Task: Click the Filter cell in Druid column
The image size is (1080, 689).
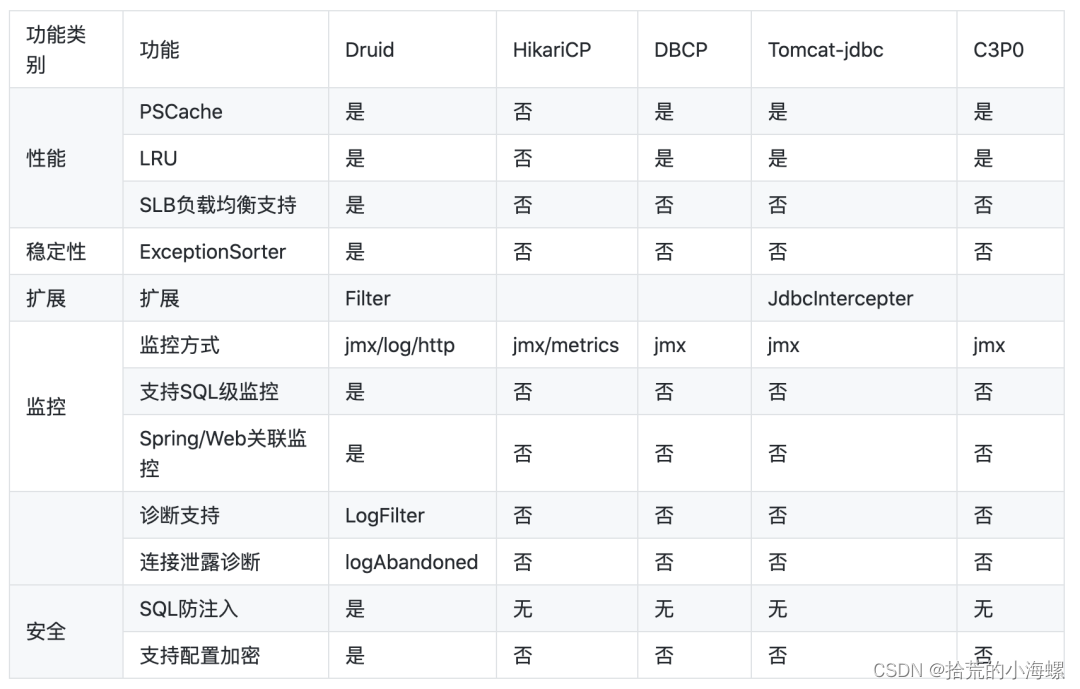Action: click(x=412, y=298)
